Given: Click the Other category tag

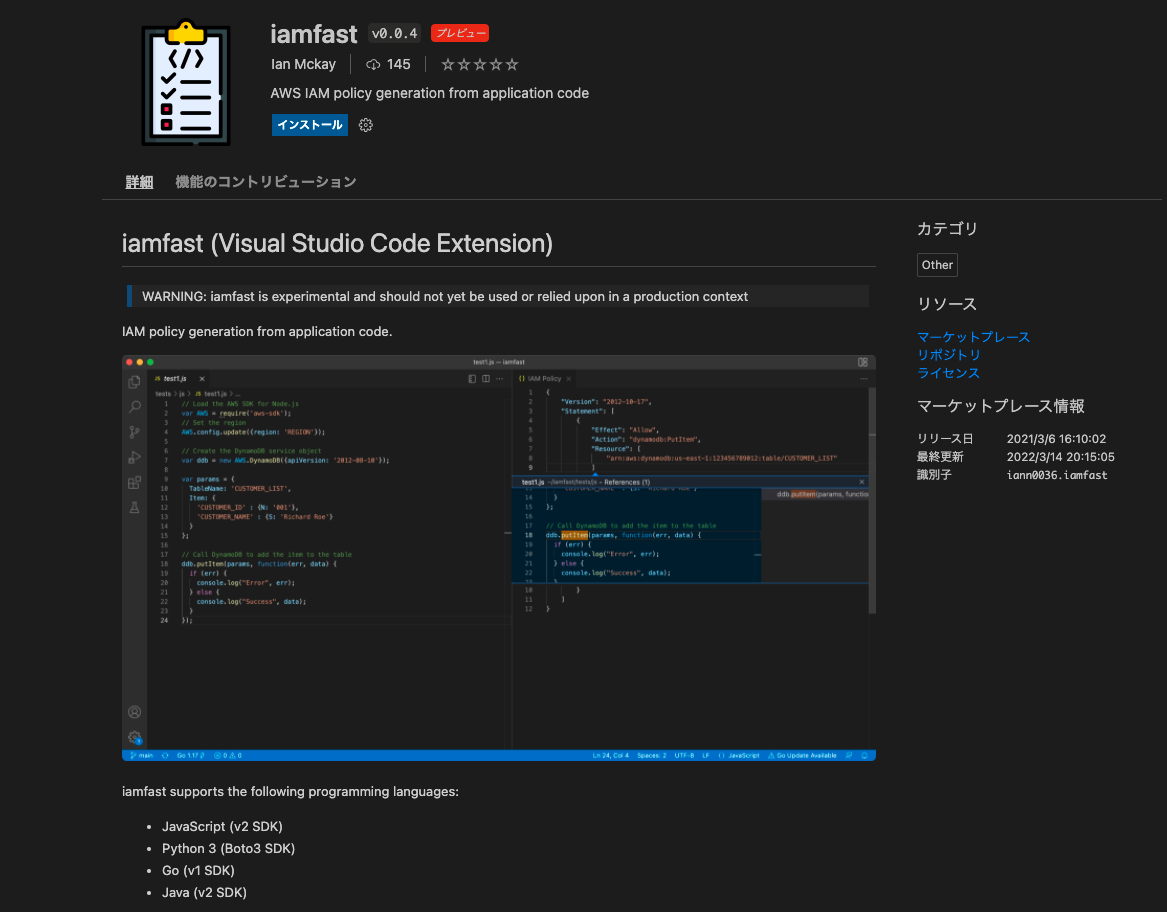Looking at the screenshot, I should 937,265.
